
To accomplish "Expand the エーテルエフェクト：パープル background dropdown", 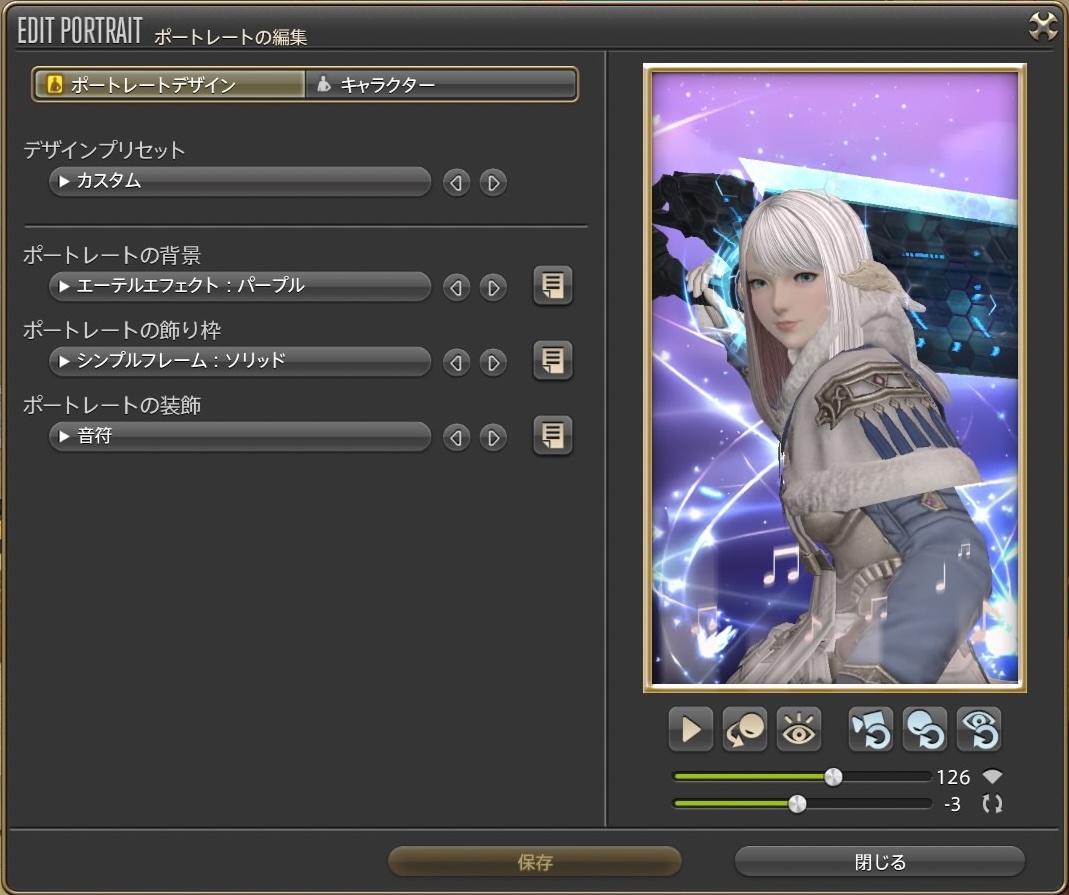I will [x=239, y=287].
